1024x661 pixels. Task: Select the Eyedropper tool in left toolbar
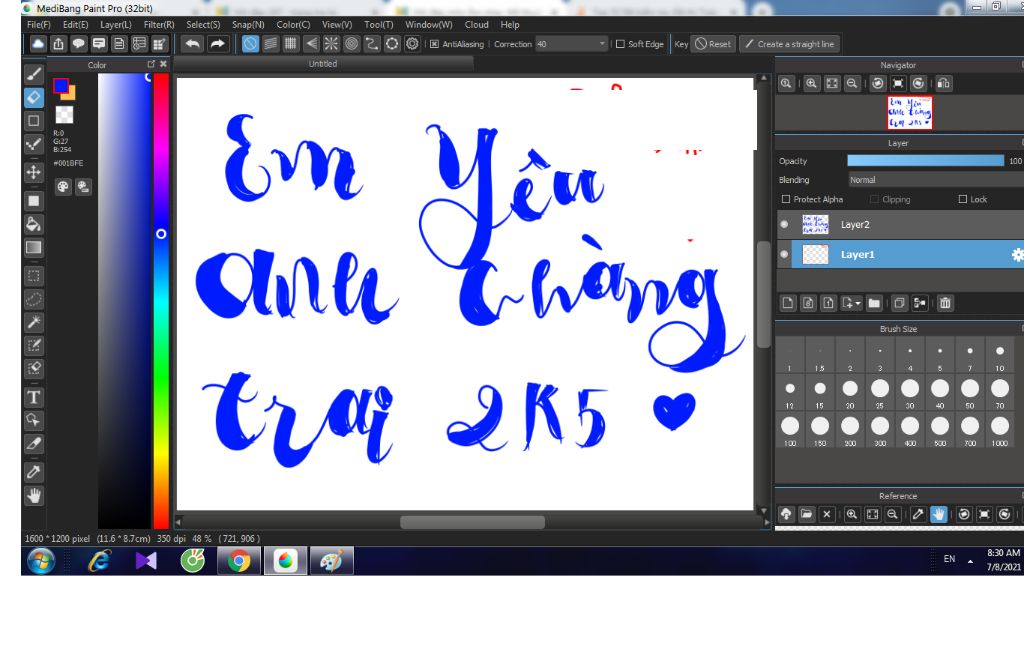click(34, 472)
